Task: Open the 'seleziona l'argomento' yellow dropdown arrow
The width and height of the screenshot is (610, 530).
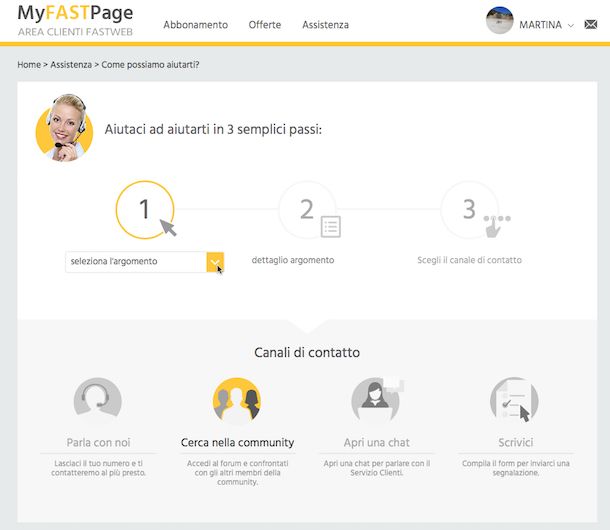Action: pos(215,262)
